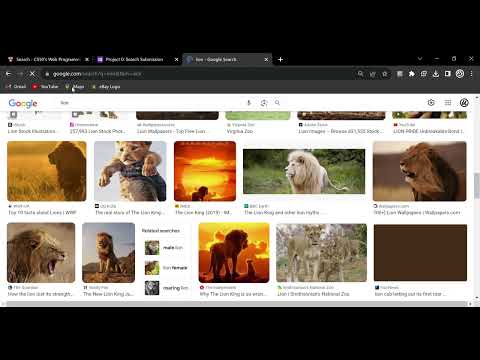Select the lion female related search
Screen dimensions: 480x360
pyautogui.click(x=166, y=268)
